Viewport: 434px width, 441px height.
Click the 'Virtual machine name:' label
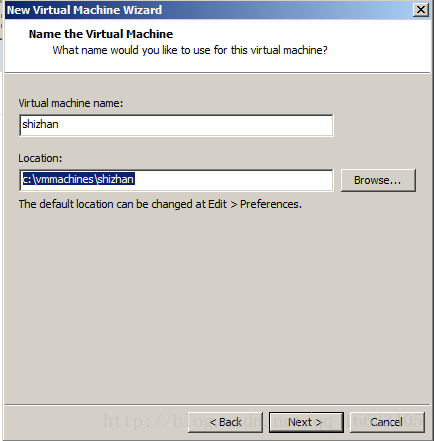71,103
